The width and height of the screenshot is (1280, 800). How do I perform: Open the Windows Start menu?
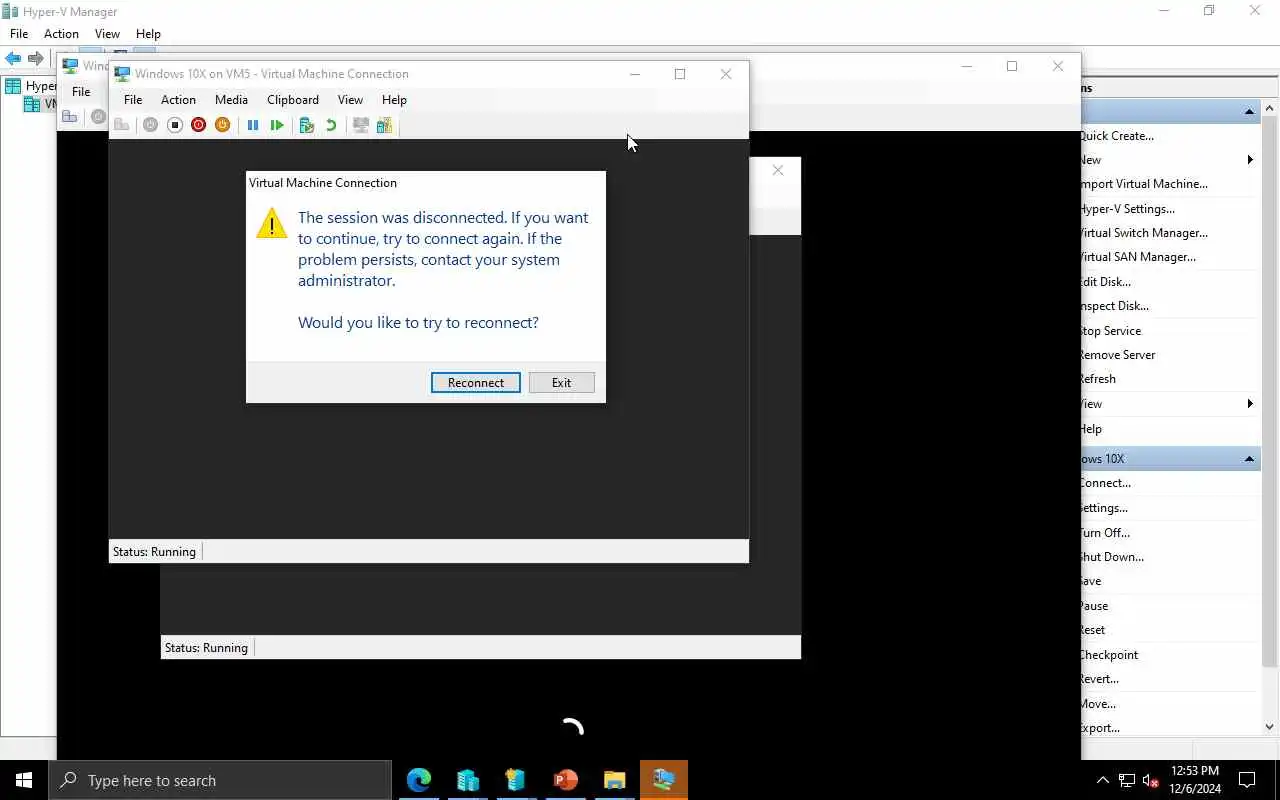(x=24, y=780)
